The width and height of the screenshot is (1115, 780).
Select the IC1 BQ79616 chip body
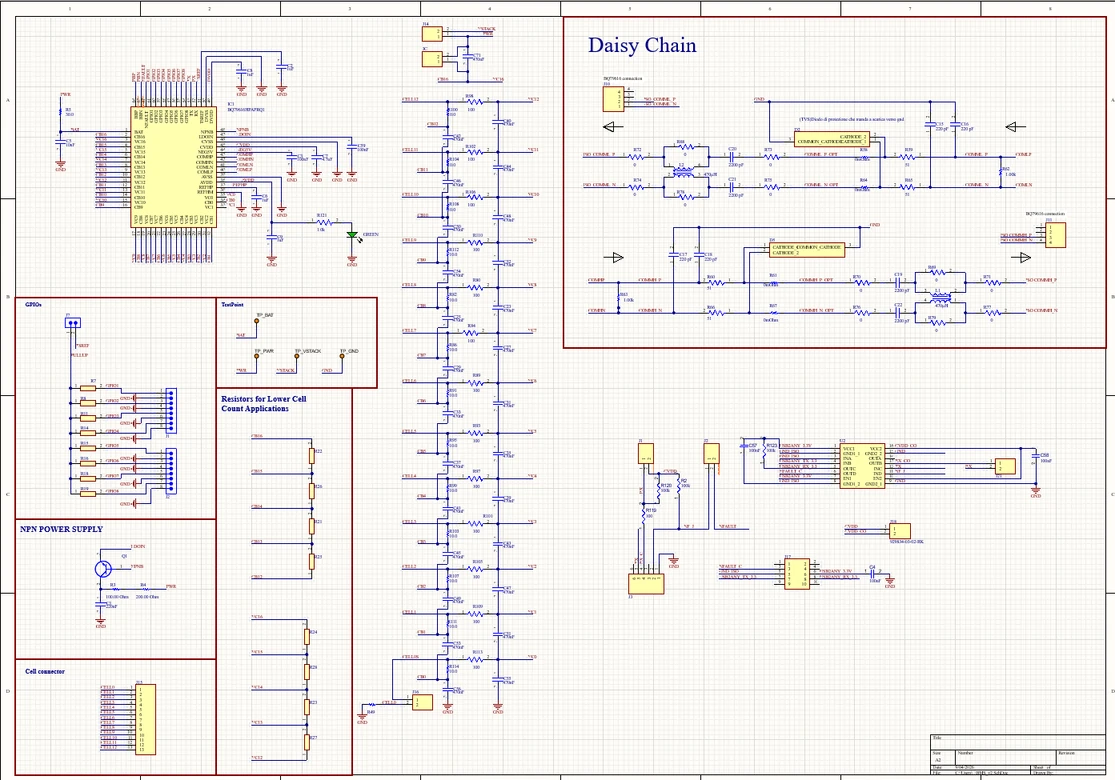173,168
